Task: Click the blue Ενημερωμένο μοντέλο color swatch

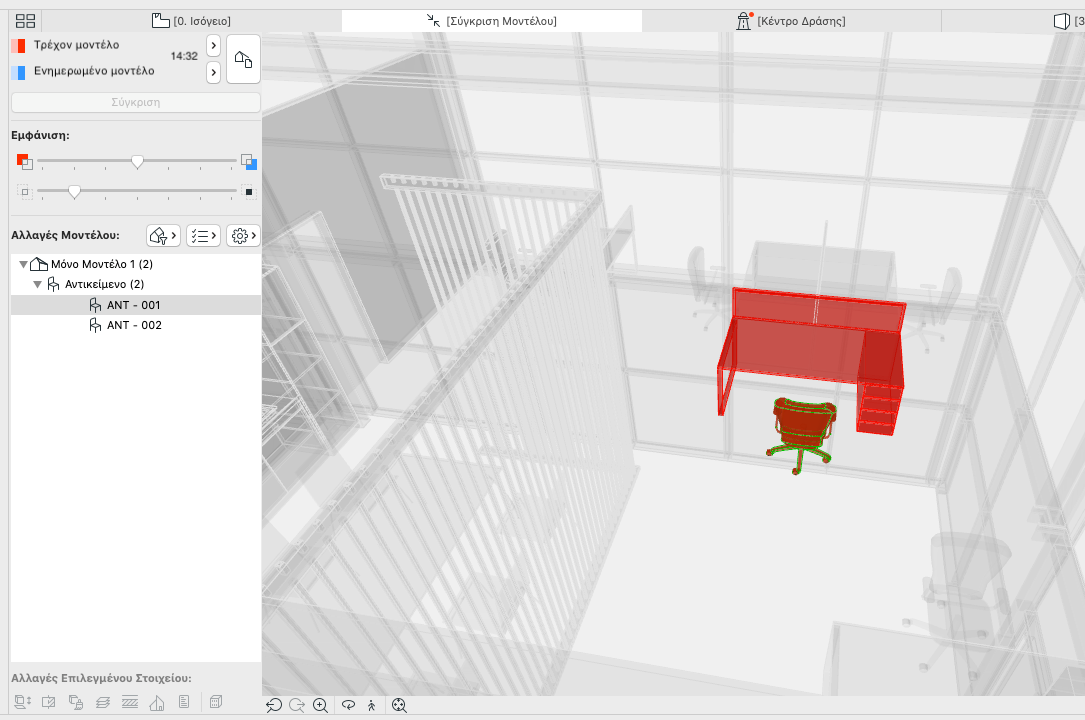Action: pos(19,72)
